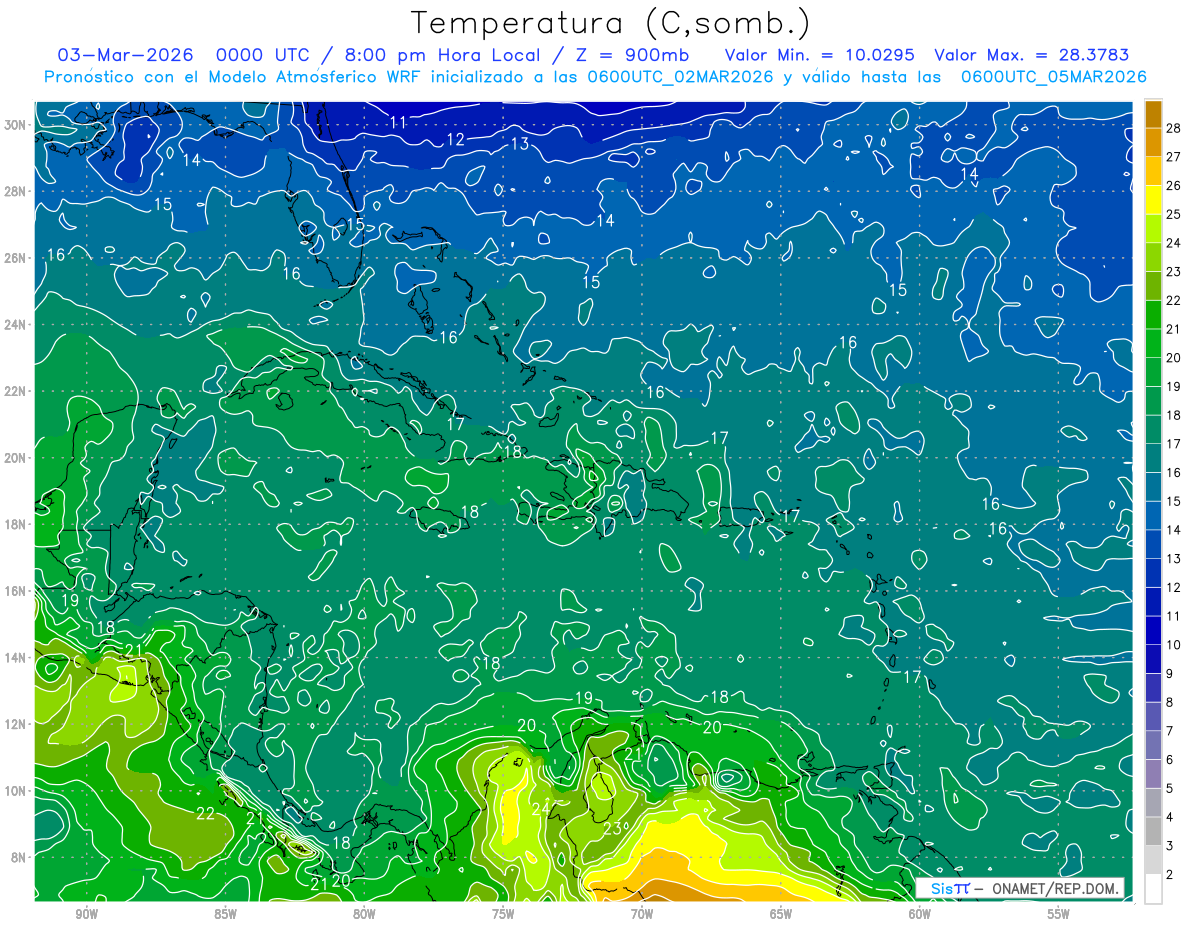Click the color bar scale label "25"
Image resolution: width=1200 pixels, height=927 pixels.
(1174, 214)
